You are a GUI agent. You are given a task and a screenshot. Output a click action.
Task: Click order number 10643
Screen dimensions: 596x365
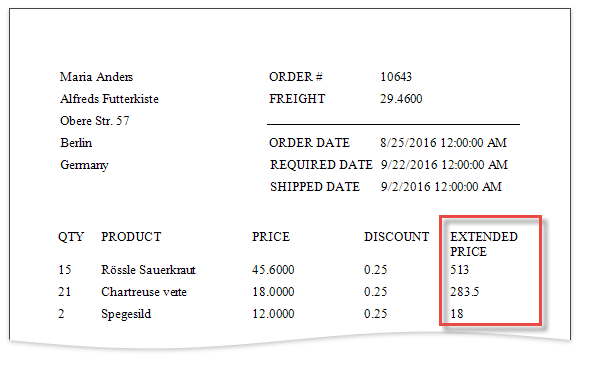396,77
